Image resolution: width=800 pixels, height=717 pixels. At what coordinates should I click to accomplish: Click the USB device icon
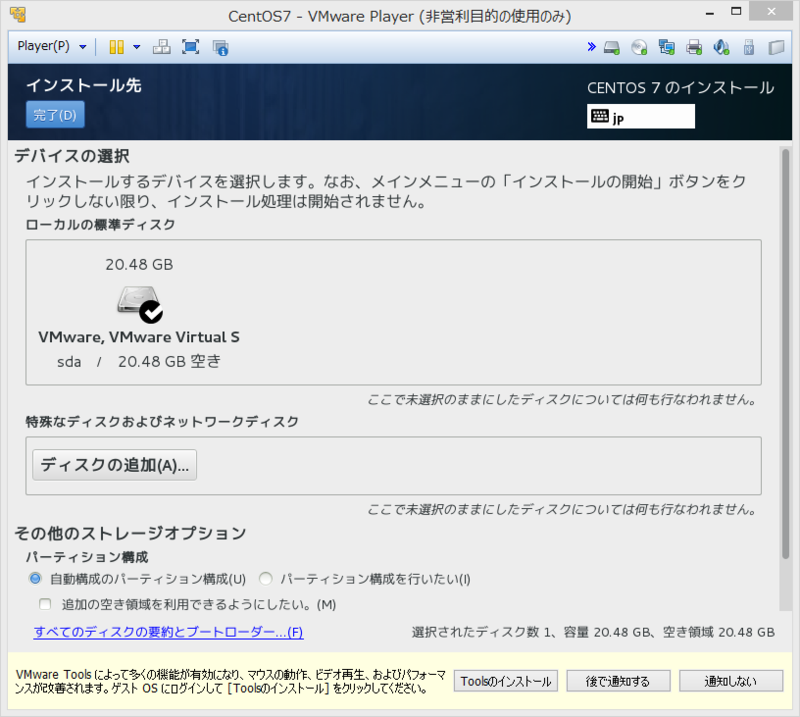[748, 46]
